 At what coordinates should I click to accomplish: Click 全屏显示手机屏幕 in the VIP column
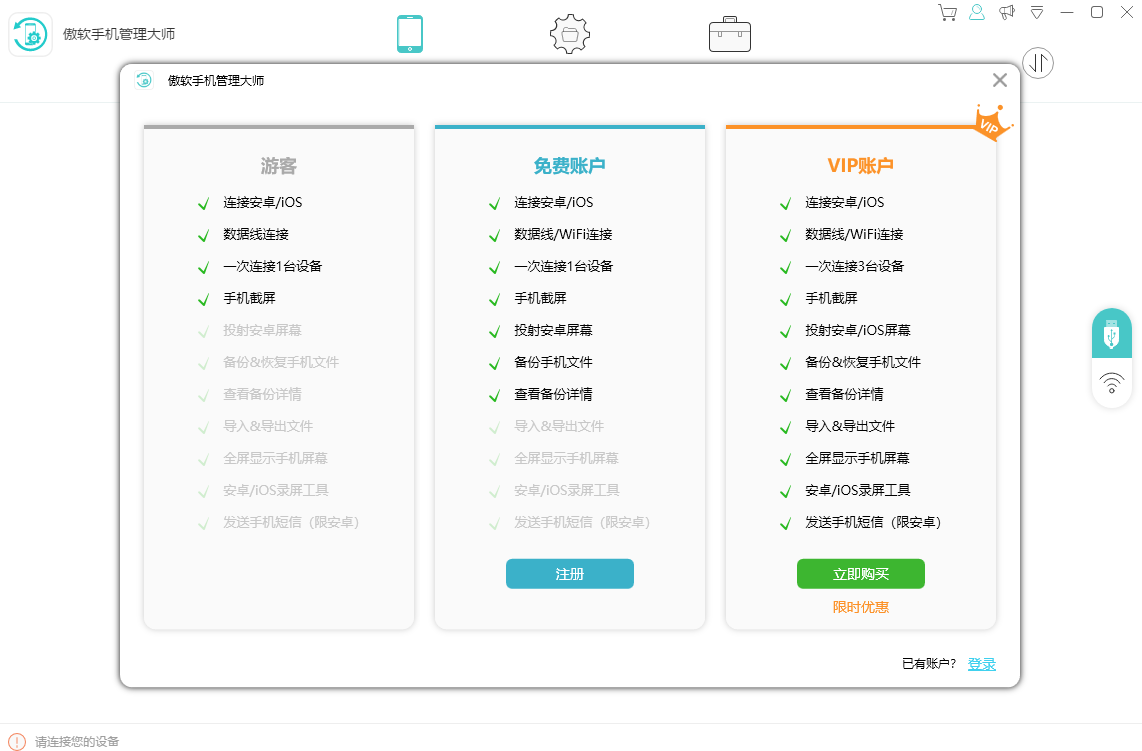coord(857,458)
